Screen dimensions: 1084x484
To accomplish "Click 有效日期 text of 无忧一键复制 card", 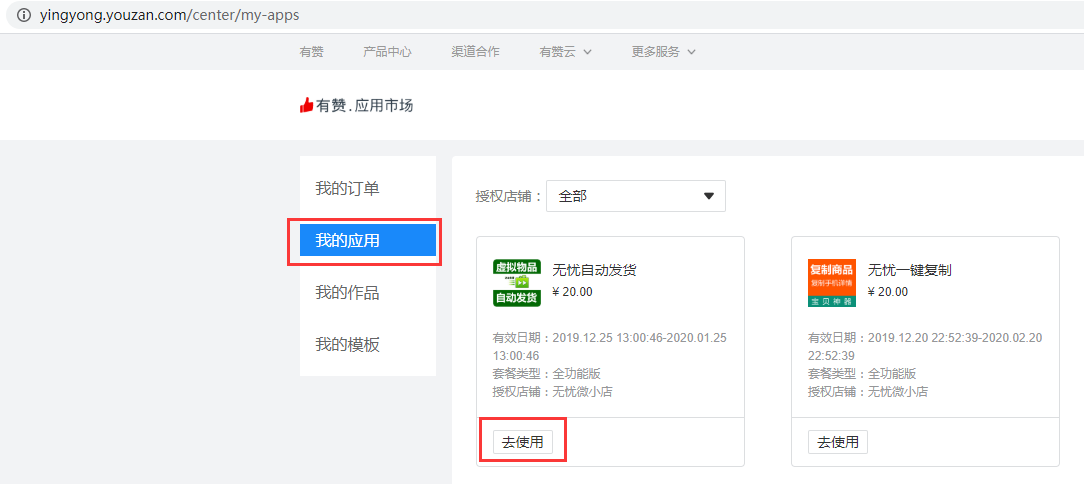I will pyautogui.click(x=925, y=346).
